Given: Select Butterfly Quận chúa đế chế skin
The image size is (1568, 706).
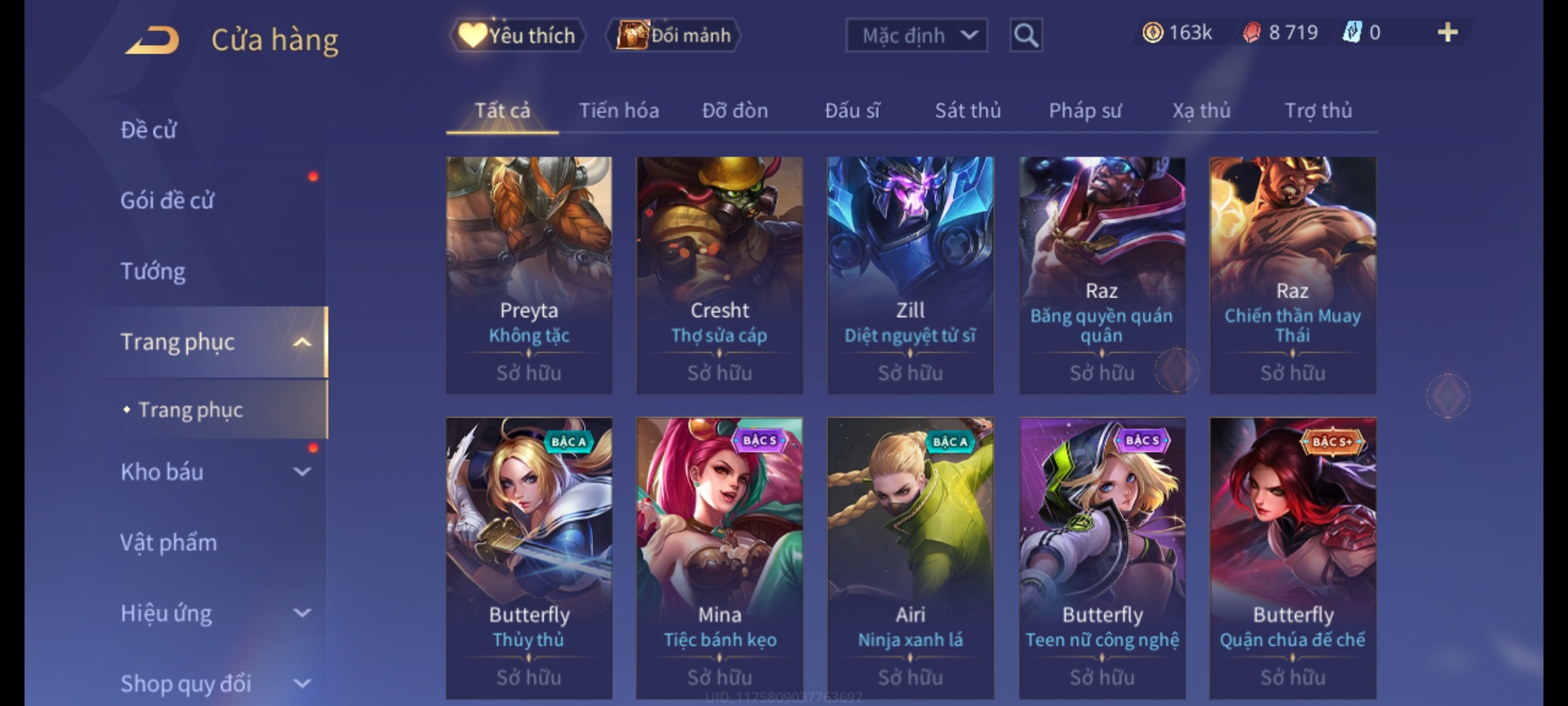Looking at the screenshot, I should coord(1292,559).
